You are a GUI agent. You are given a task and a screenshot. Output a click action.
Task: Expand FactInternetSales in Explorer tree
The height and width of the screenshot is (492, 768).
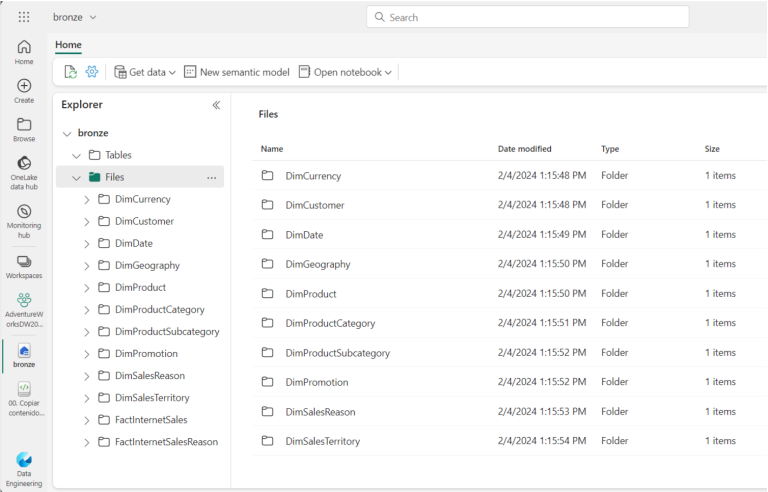click(x=87, y=420)
